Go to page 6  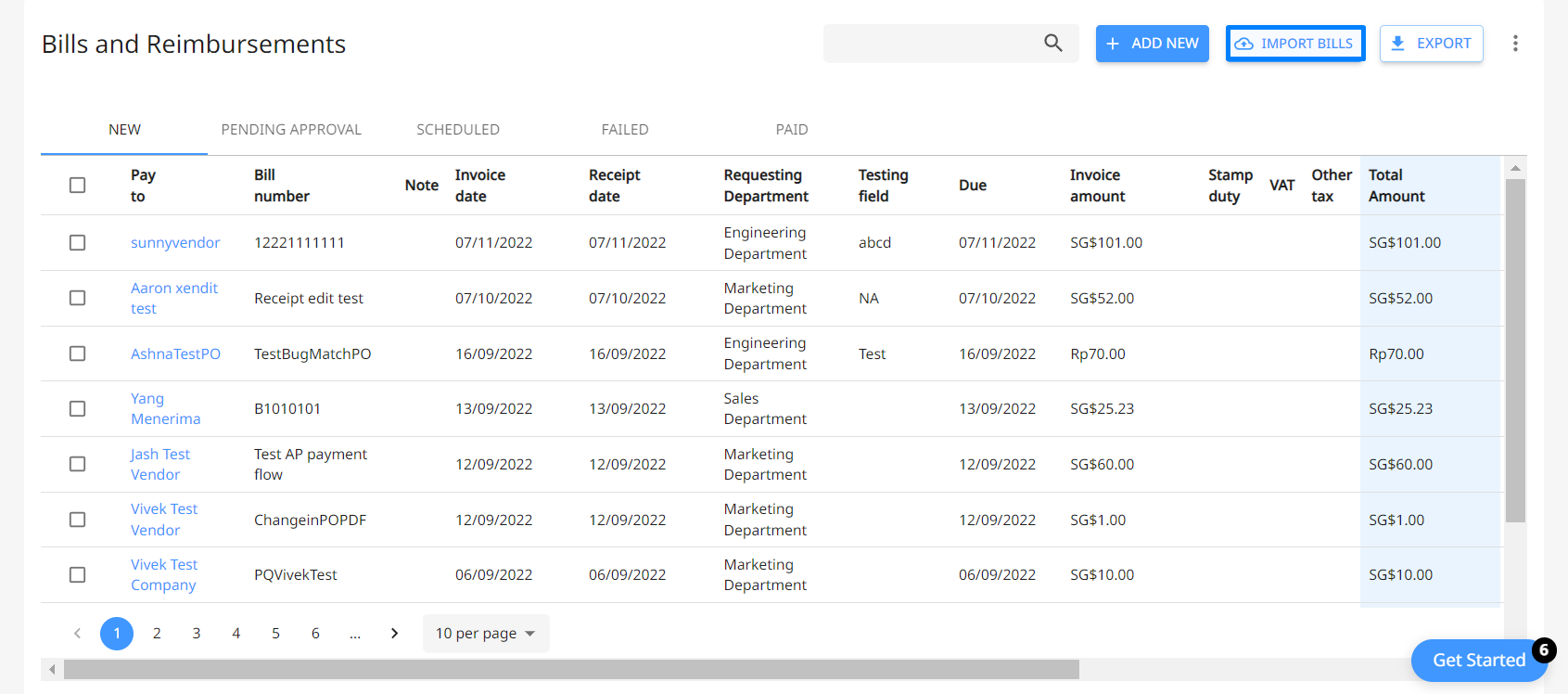pyautogui.click(x=315, y=634)
